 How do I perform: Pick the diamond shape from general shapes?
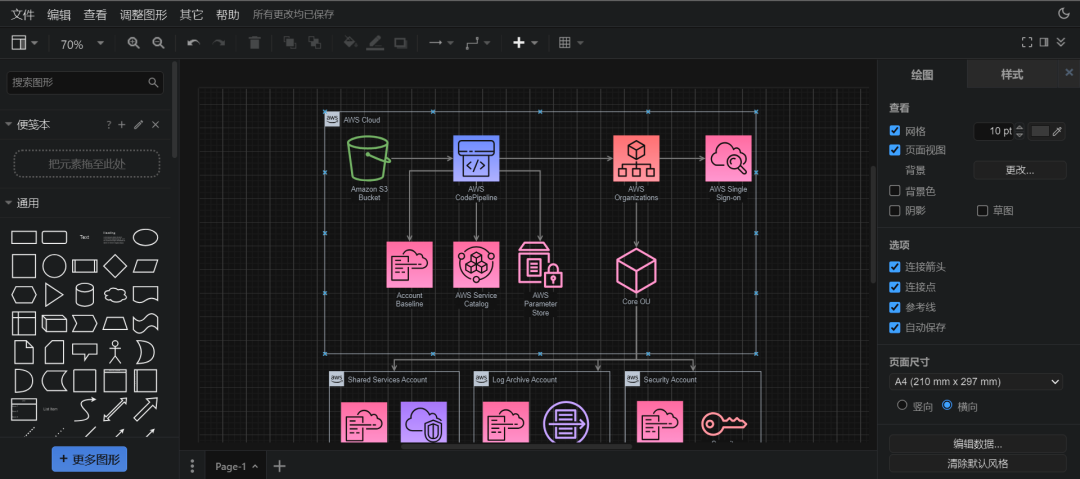(x=115, y=266)
